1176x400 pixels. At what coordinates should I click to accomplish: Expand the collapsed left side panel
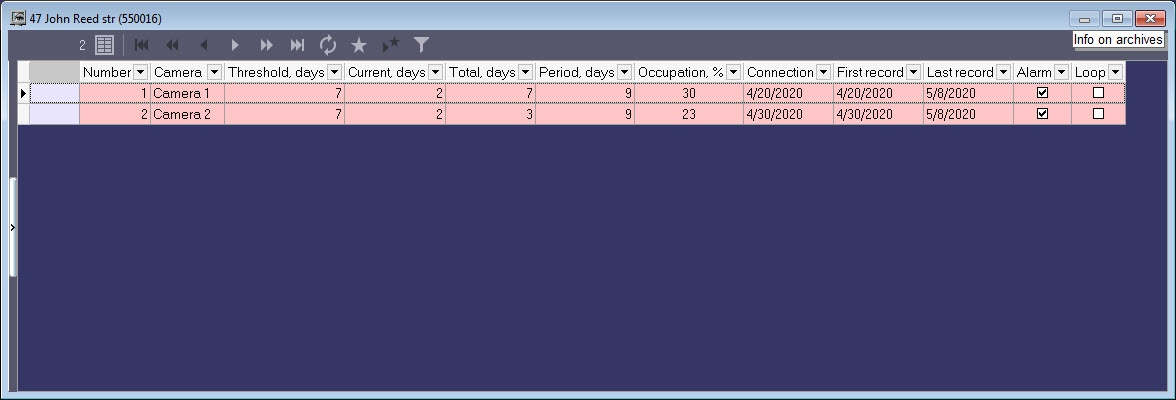(x=12, y=227)
